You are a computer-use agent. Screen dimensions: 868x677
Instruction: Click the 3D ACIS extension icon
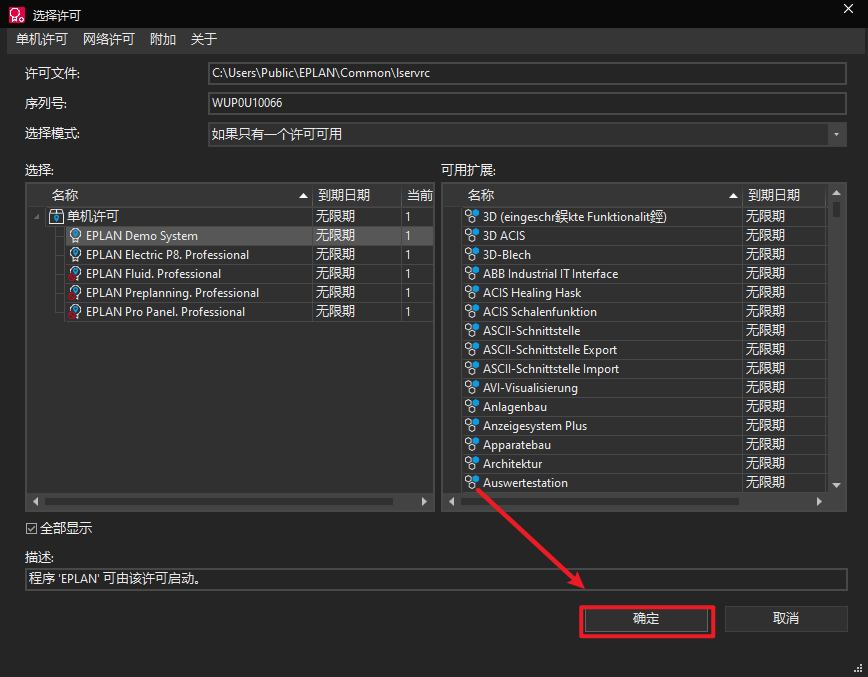click(x=472, y=236)
